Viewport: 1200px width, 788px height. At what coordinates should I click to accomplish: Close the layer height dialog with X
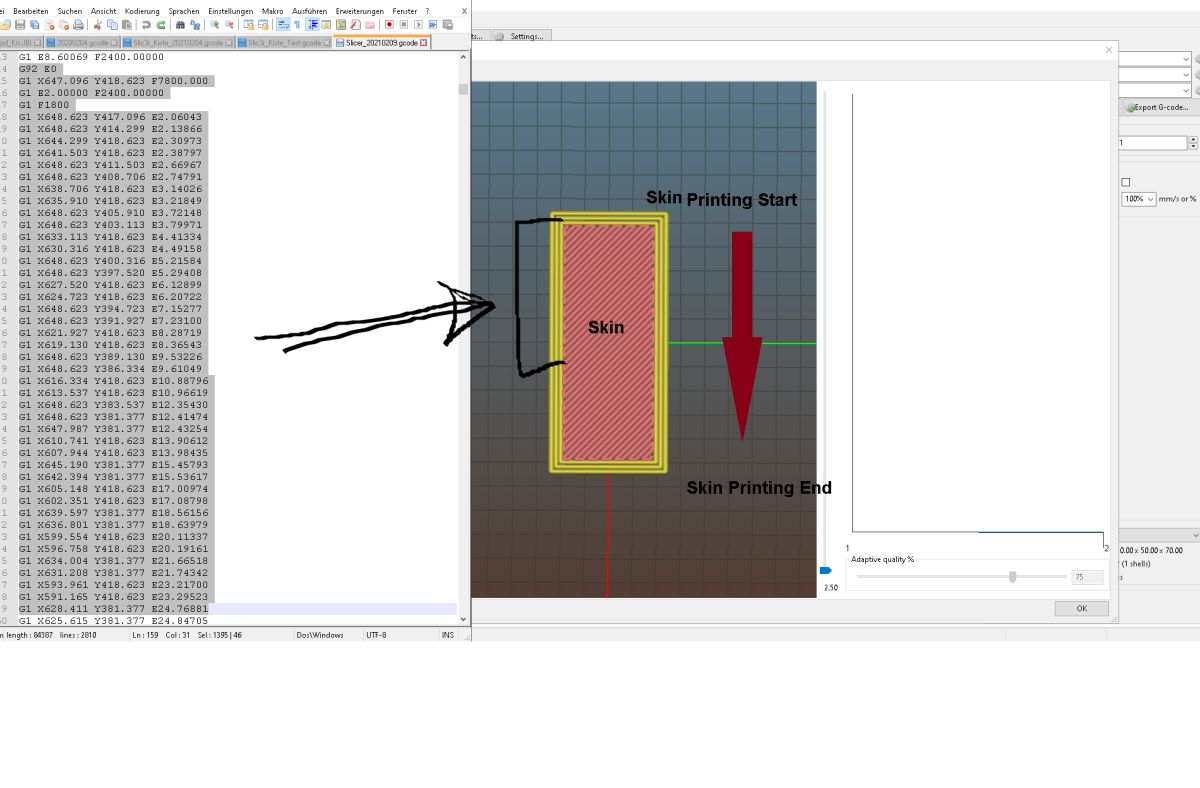click(x=1108, y=50)
